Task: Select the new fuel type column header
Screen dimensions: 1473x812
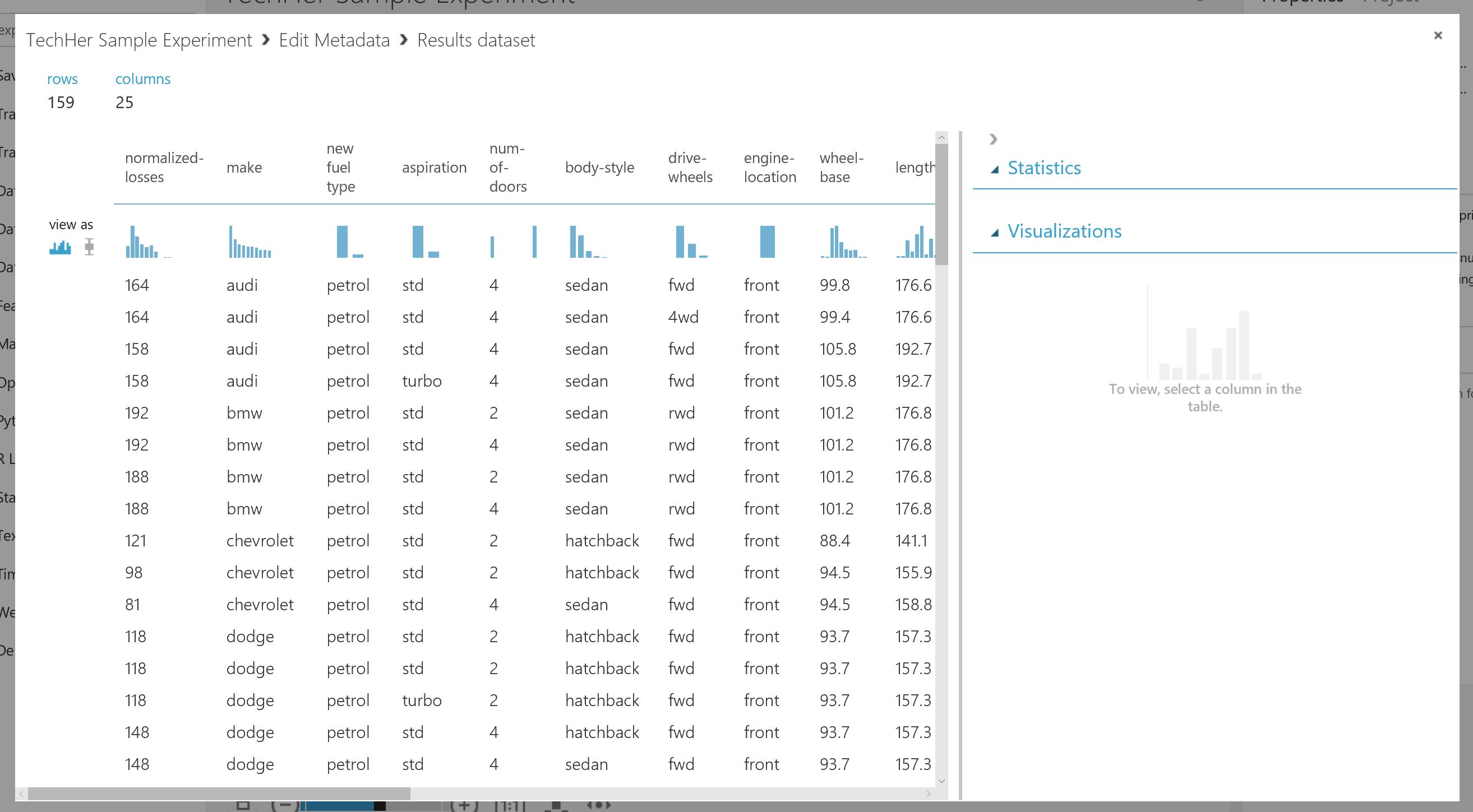Action: point(341,168)
